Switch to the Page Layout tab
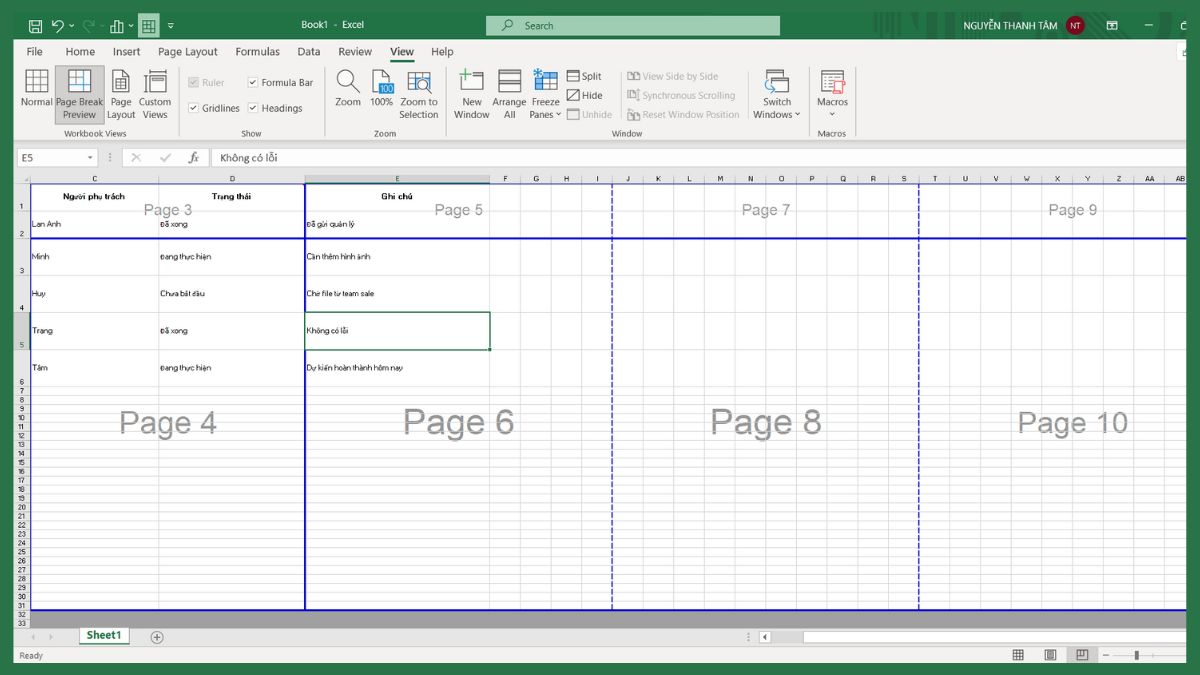Viewport: 1200px width, 675px height. pos(187,52)
